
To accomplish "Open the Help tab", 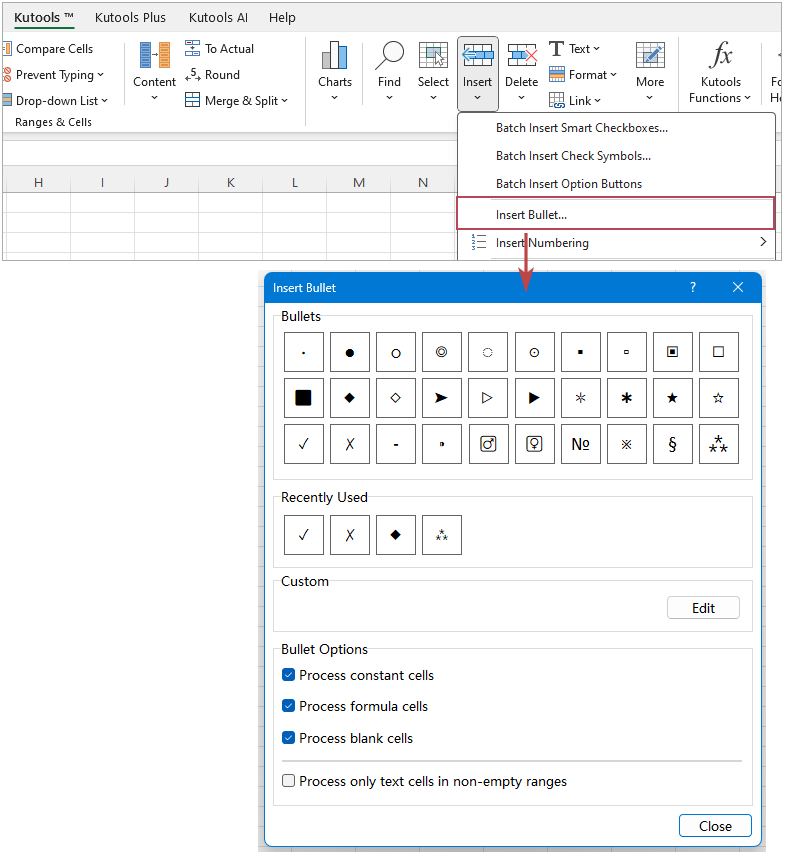I will tap(282, 17).
